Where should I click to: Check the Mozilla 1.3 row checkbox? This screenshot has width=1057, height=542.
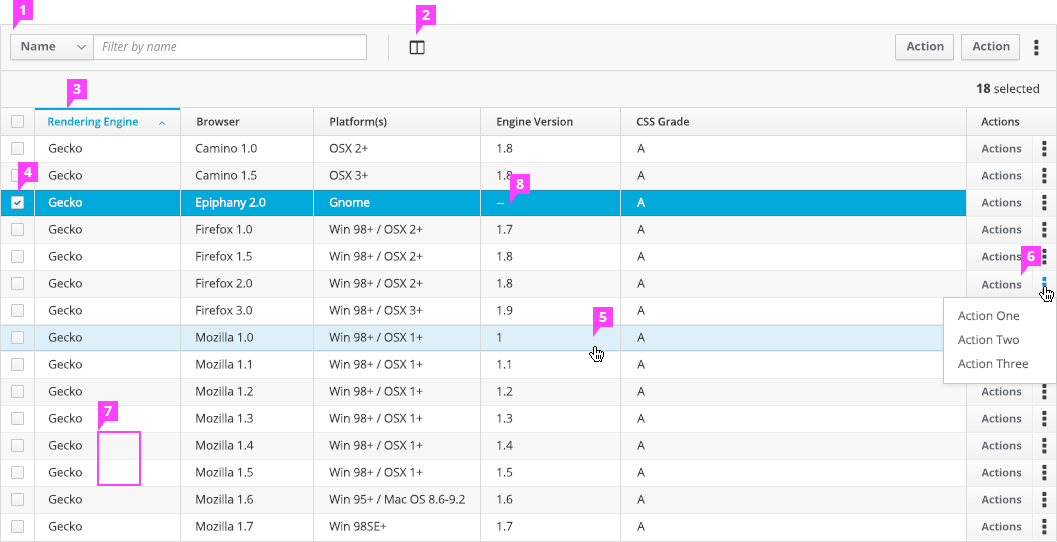18,419
